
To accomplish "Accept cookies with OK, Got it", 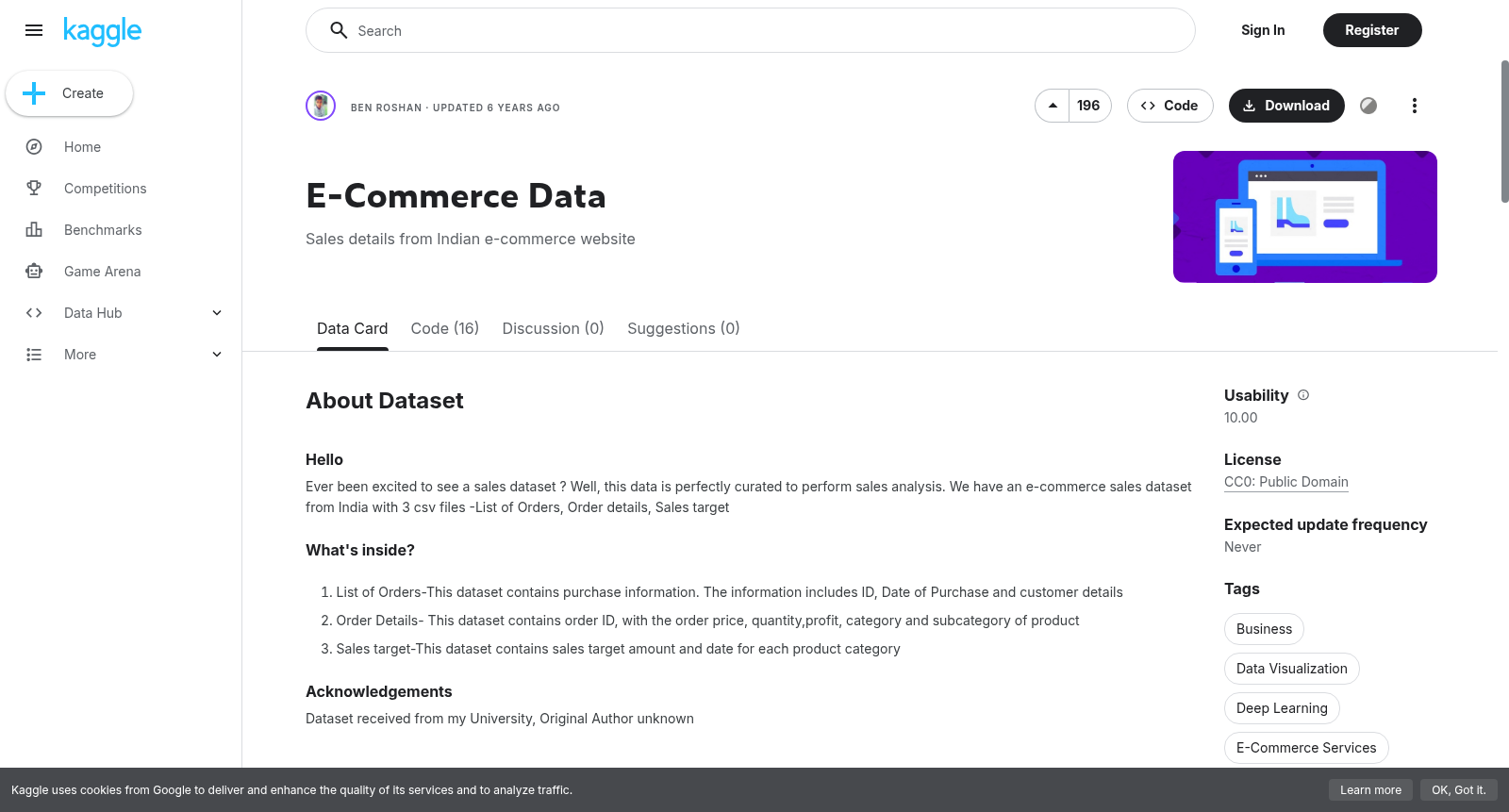I will pyautogui.click(x=1458, y=790).
